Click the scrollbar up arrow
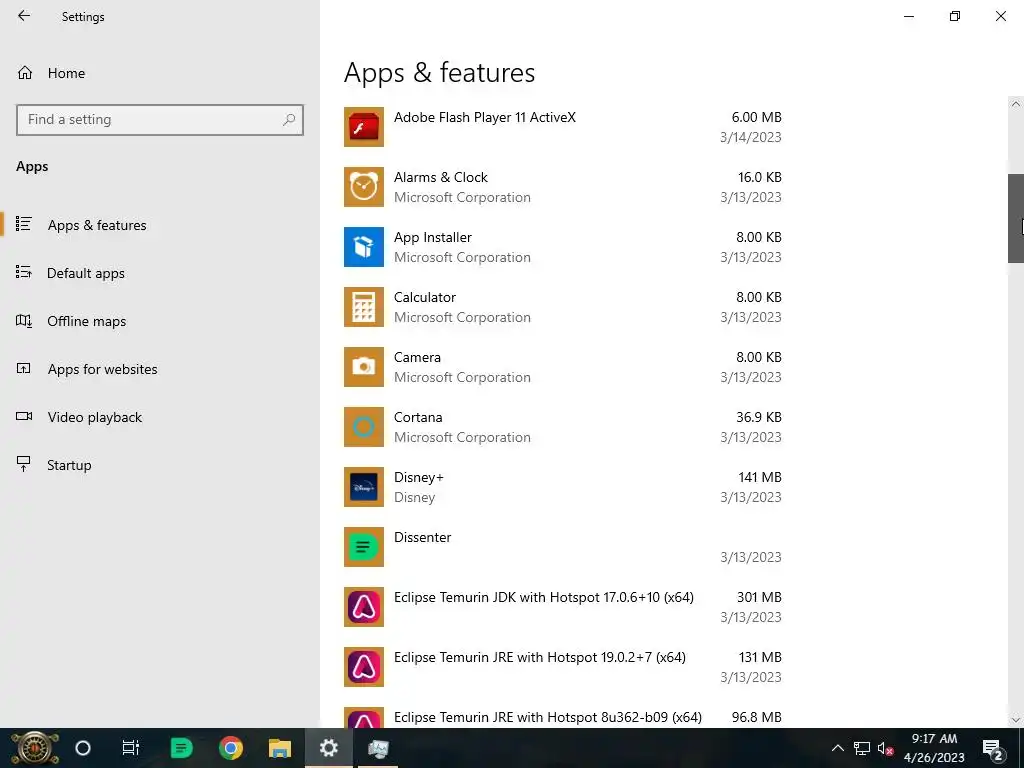The height and width of the screenshot is (768, 1024). [x=1015, y=104]
